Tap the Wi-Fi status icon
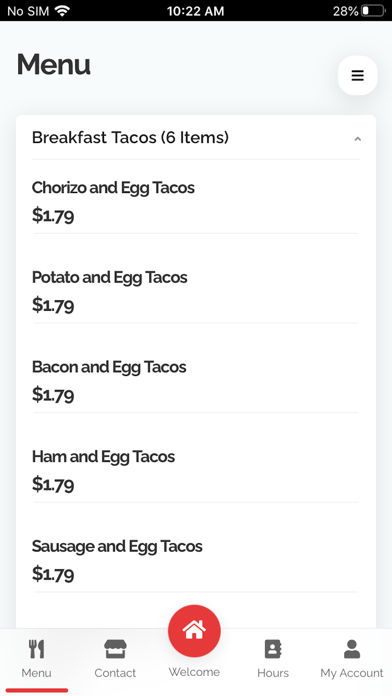 pyautogui.click(x=63, y=11)
